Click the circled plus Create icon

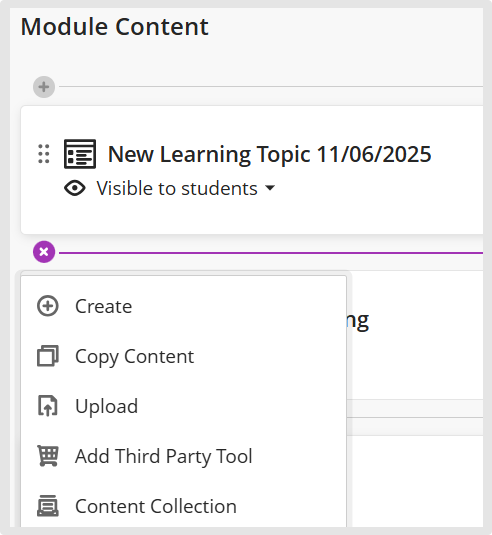click(x=48, y=306)
